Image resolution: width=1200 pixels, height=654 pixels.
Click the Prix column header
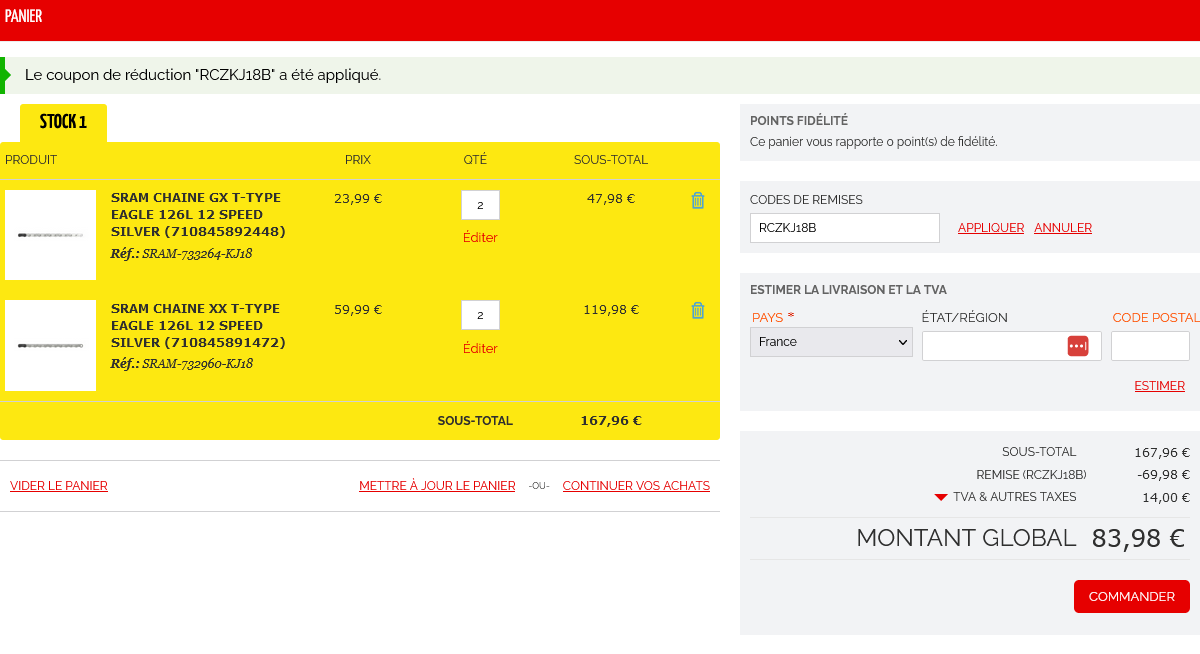(x=358, y=160)
